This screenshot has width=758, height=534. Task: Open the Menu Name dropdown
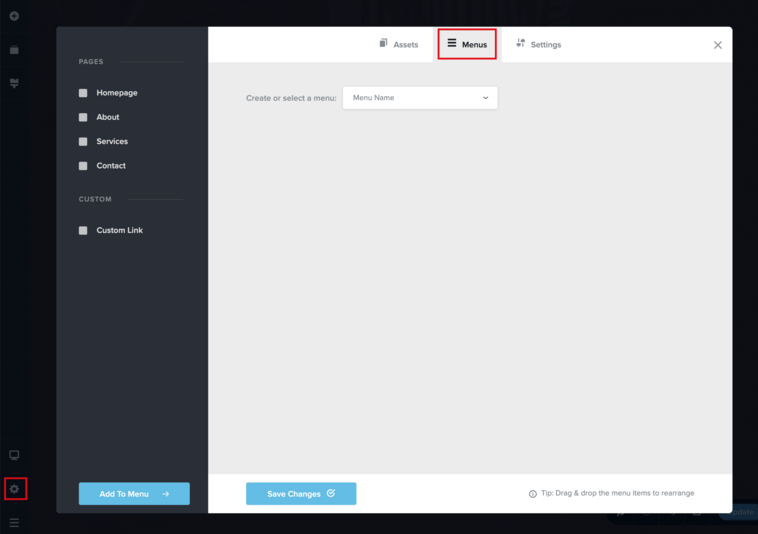(420, 98)
